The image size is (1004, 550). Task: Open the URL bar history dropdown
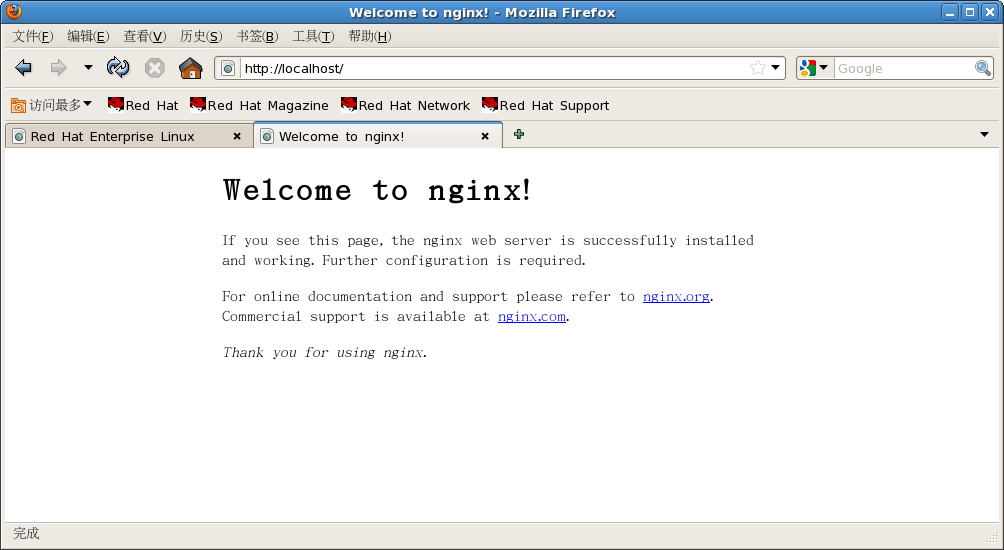coord(775,68)
